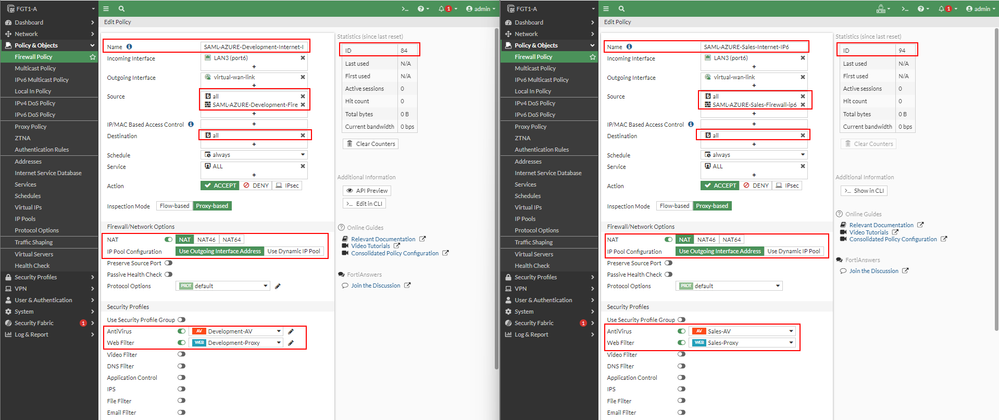Click Name field SAML-AZURE-Sales-Internet-IP6
The height and width of the screenshot is (420, 999).
(x=754, y=47)
